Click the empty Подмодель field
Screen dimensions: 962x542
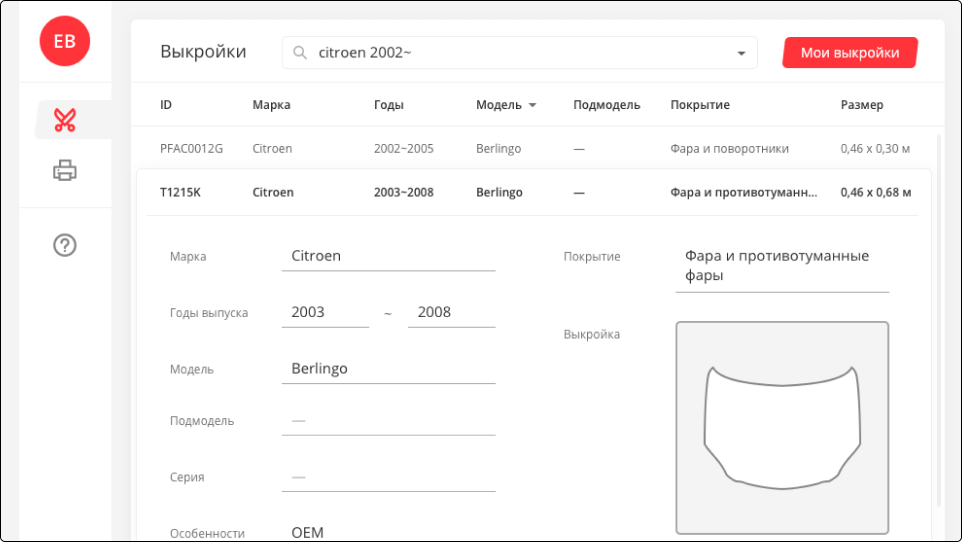388,421
